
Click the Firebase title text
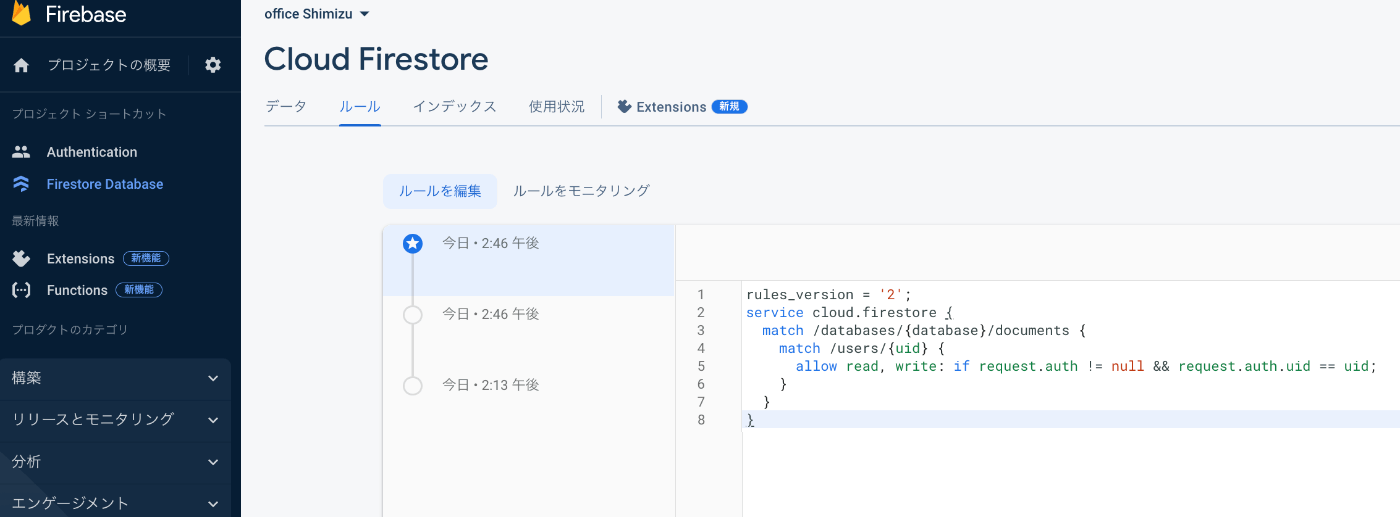click(86, 14)
